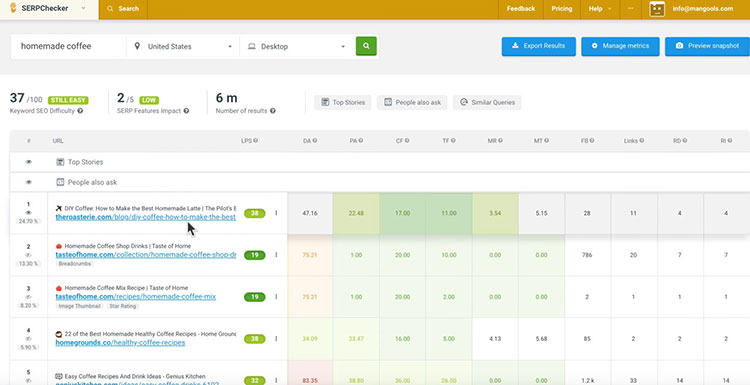The width and height of the screenshot is (750, 385).
Task: Toggle eye visibility for result 4
Action: pyautogui.click(x=29, y=338)
